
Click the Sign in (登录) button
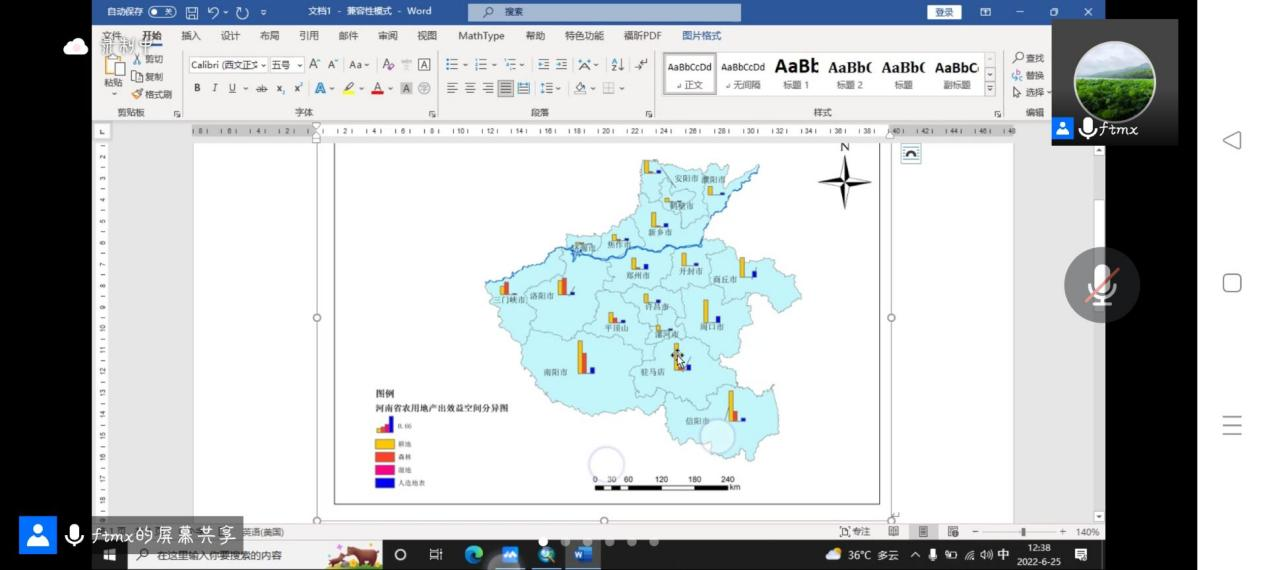tap(944, 12)
